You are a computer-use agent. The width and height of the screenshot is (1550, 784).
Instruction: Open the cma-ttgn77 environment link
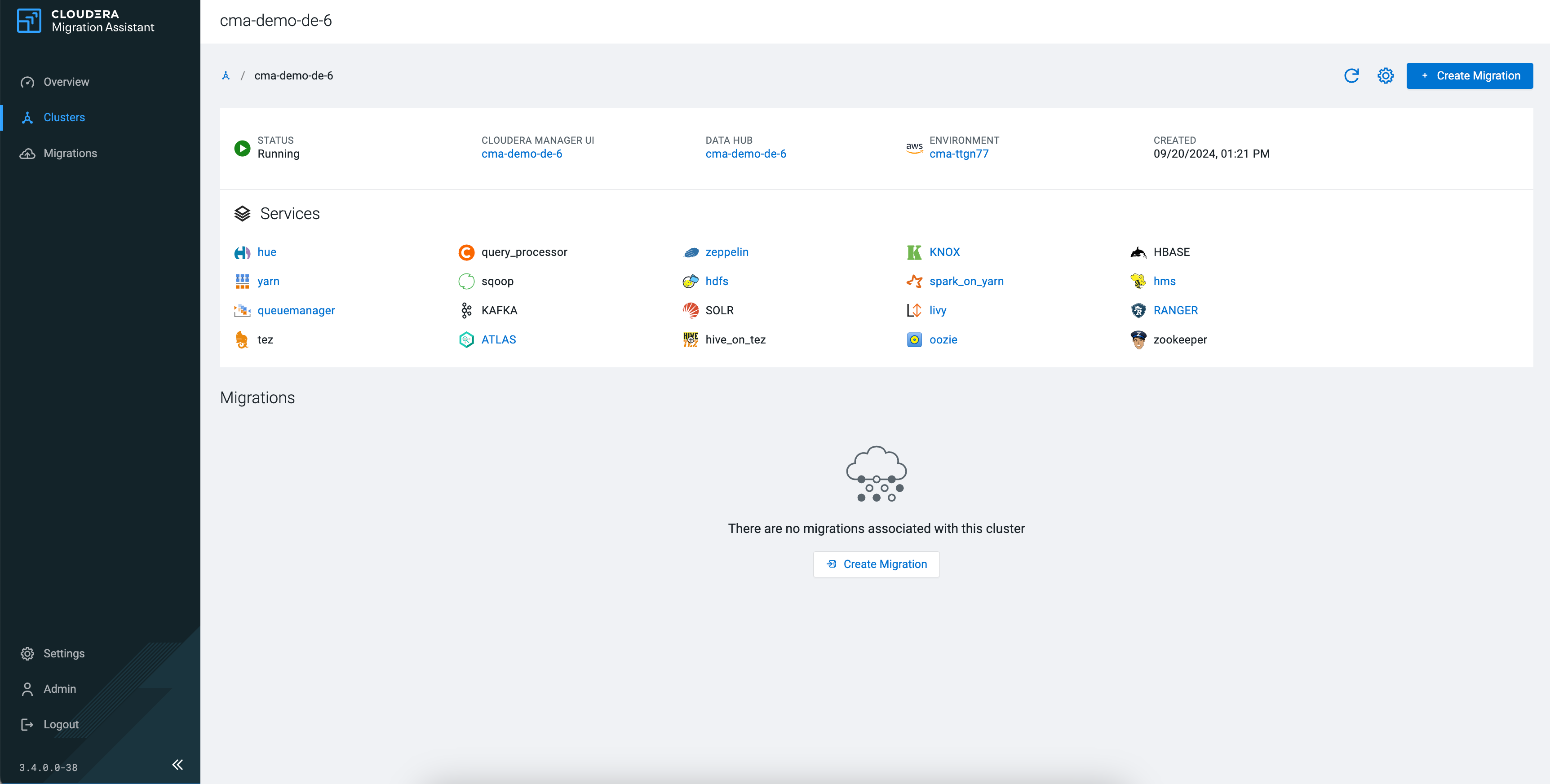(958, 154)
